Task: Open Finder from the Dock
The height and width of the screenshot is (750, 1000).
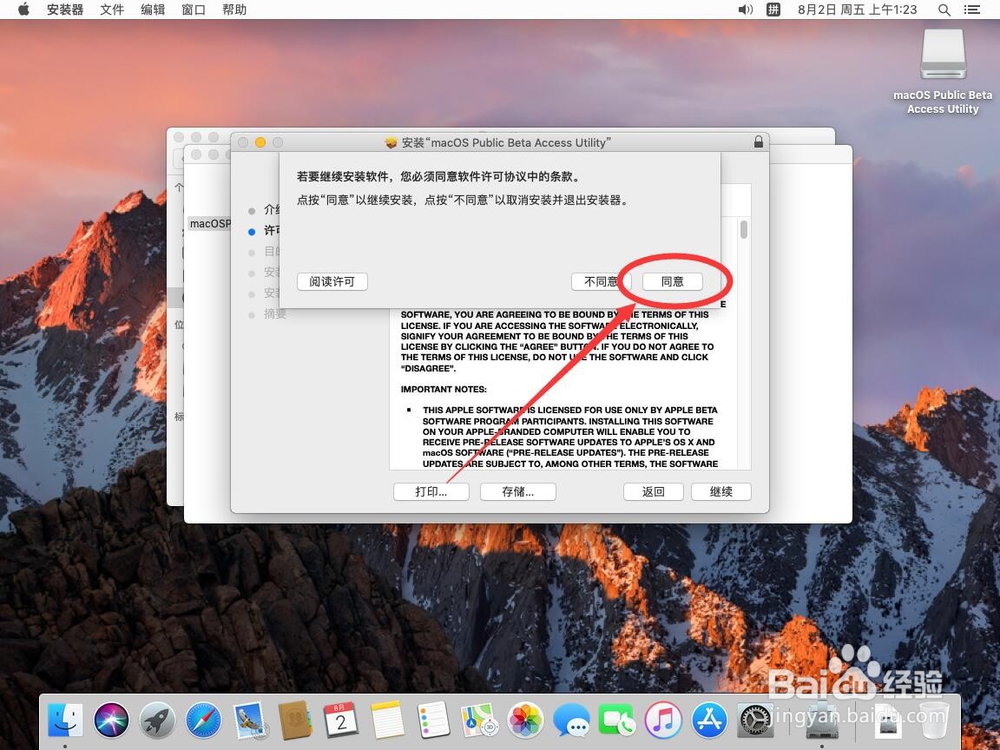Action: 65,721
